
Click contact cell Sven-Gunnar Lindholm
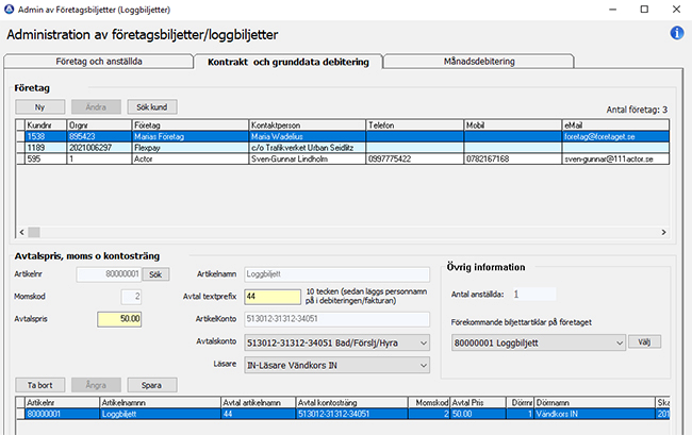[x=307, y=159]
